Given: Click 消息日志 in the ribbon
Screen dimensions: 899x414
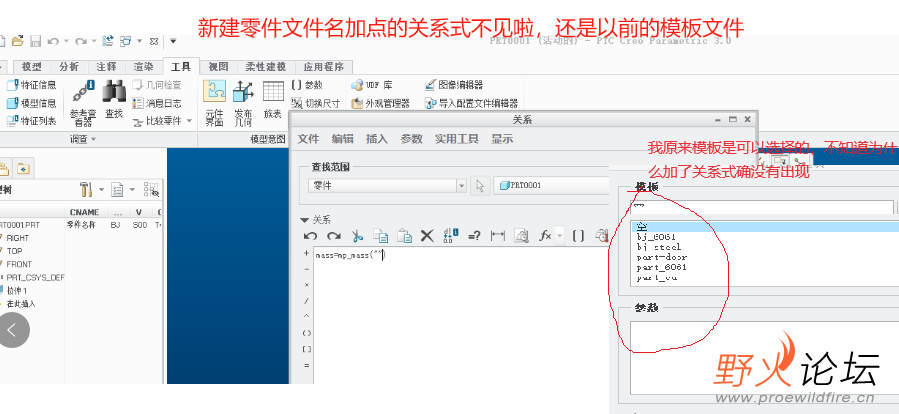Looking at the screenshot, I should 157,103.
